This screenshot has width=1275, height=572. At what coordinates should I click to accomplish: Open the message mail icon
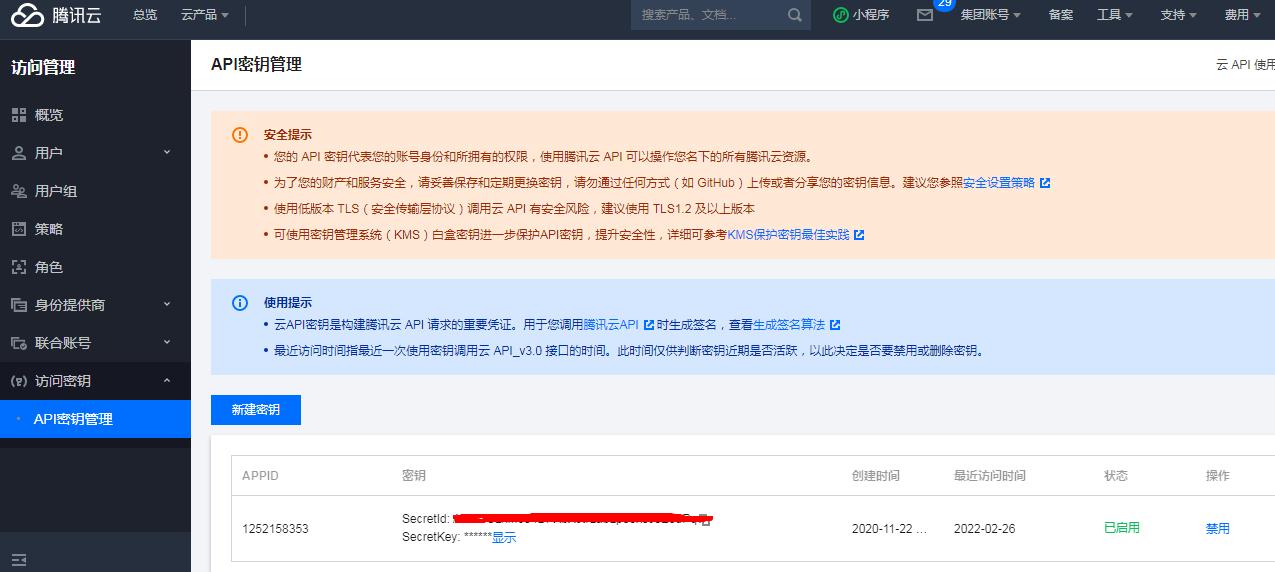[x=925, y=15]
